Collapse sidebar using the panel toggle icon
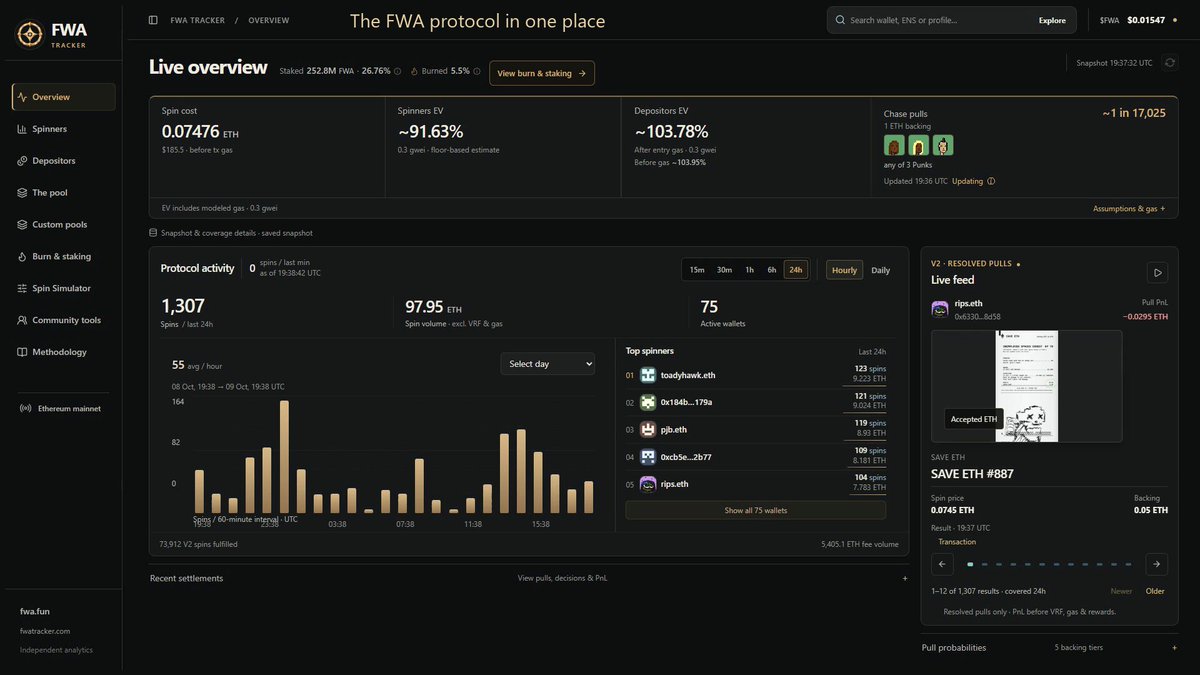The image size is (1200, 675). (153, 20)
